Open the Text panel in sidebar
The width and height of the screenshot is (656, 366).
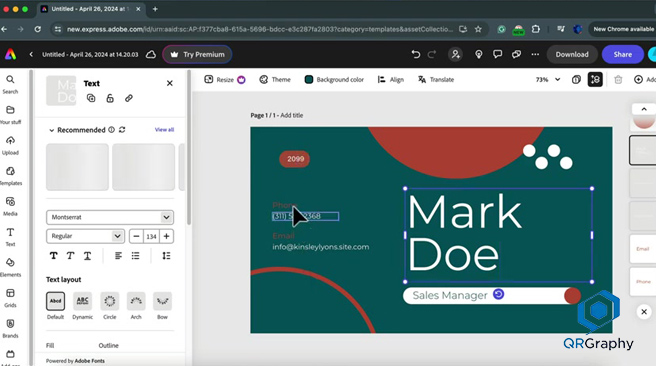(10, 237)
